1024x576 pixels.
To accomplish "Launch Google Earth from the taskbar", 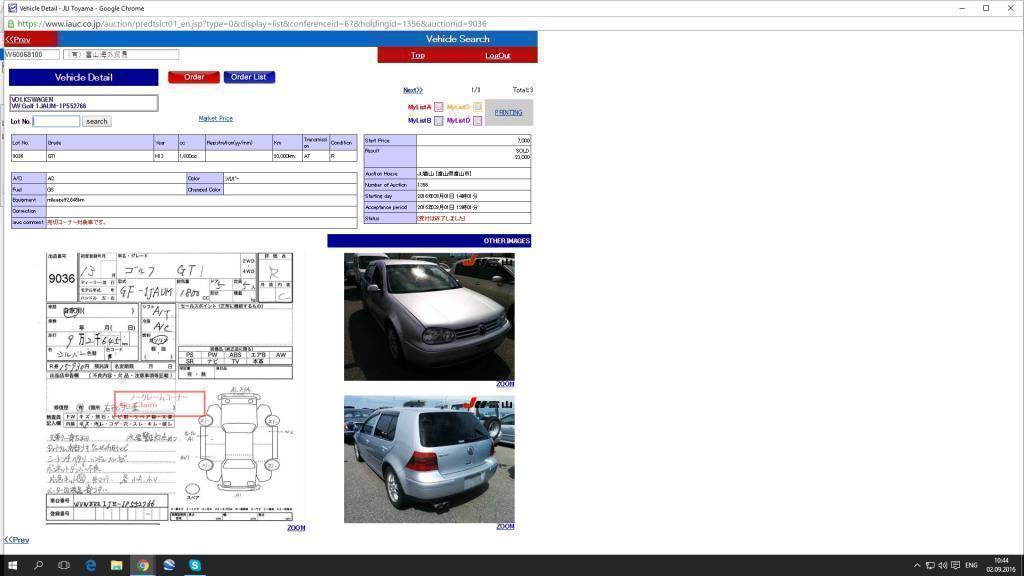I will click(x=169, y=565).
